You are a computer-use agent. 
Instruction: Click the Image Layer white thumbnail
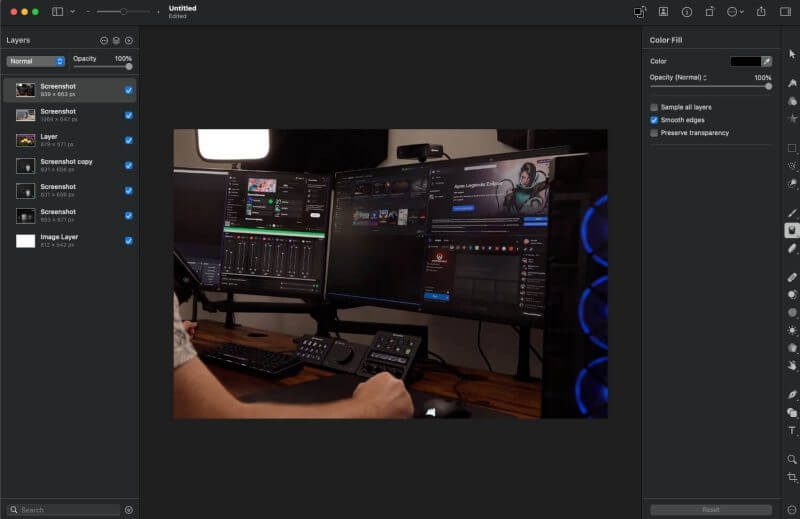26,241
